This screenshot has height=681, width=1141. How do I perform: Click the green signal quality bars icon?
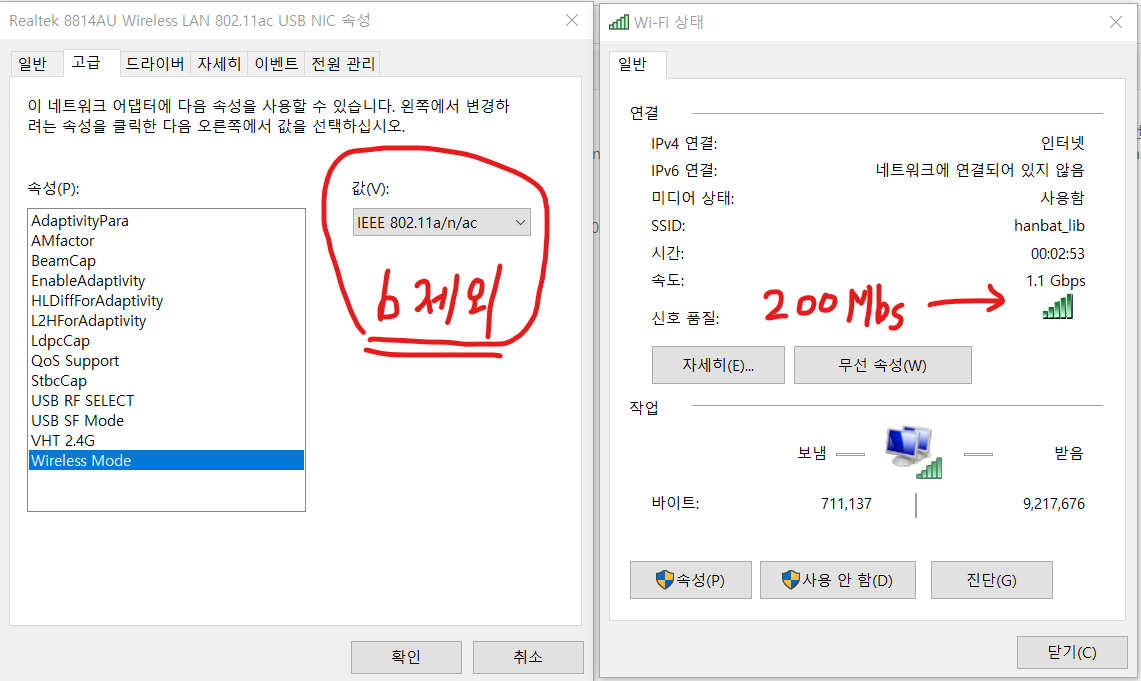pos(1058,307)
